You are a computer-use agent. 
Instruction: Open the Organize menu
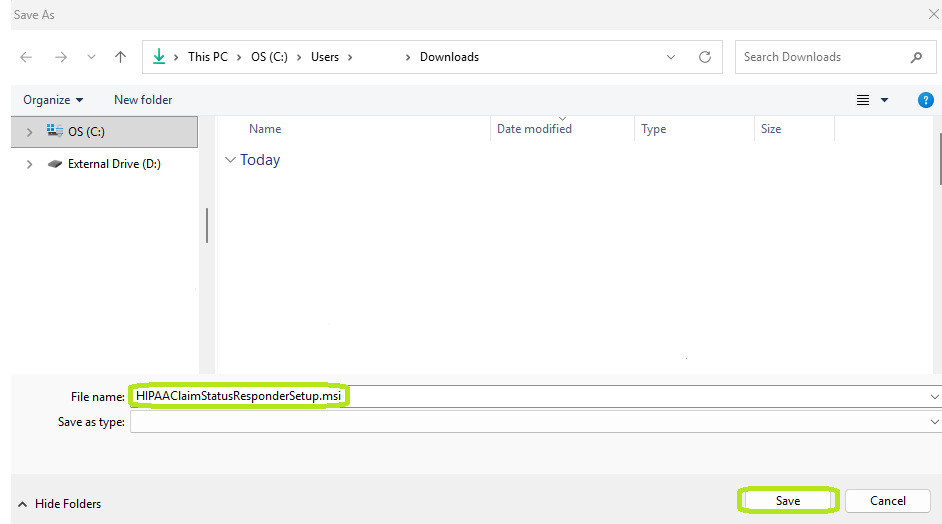(x=53, y=100)
